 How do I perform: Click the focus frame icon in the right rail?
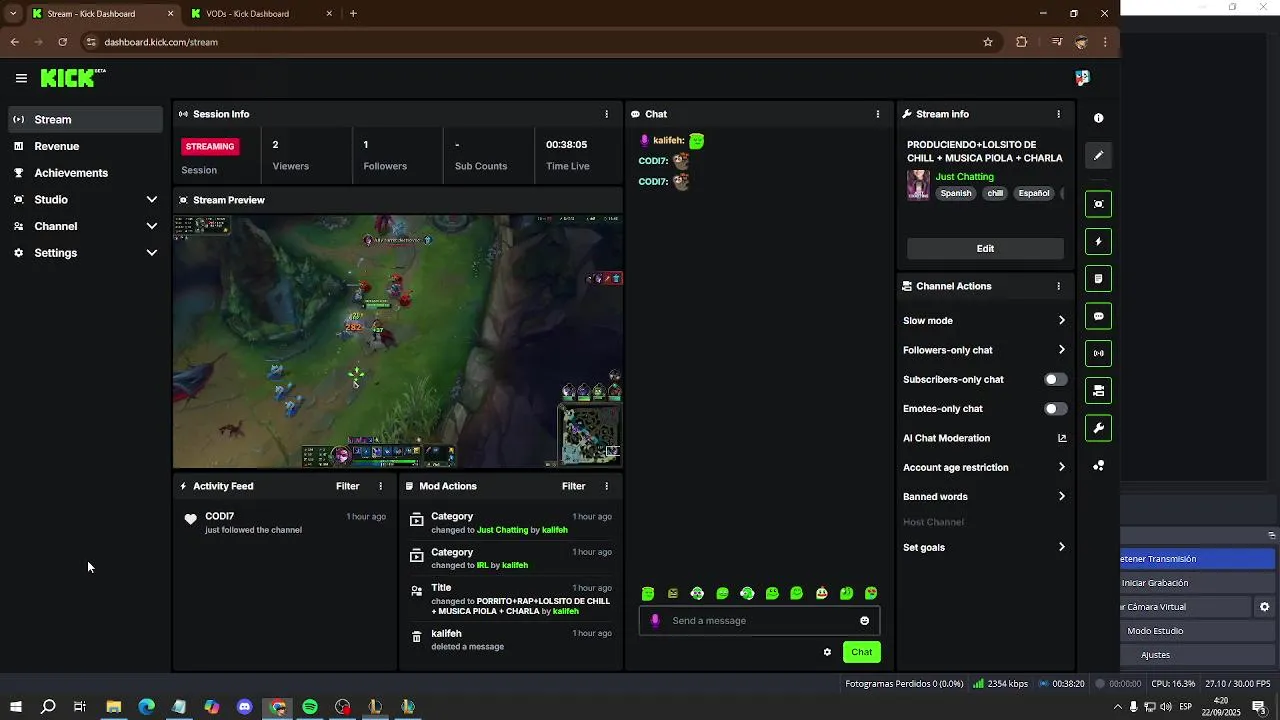[1098, 204]
